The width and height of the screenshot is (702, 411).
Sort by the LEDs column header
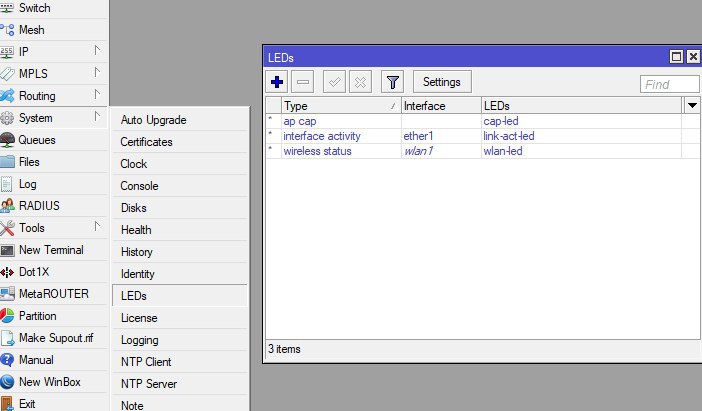[x=582, y=106]
